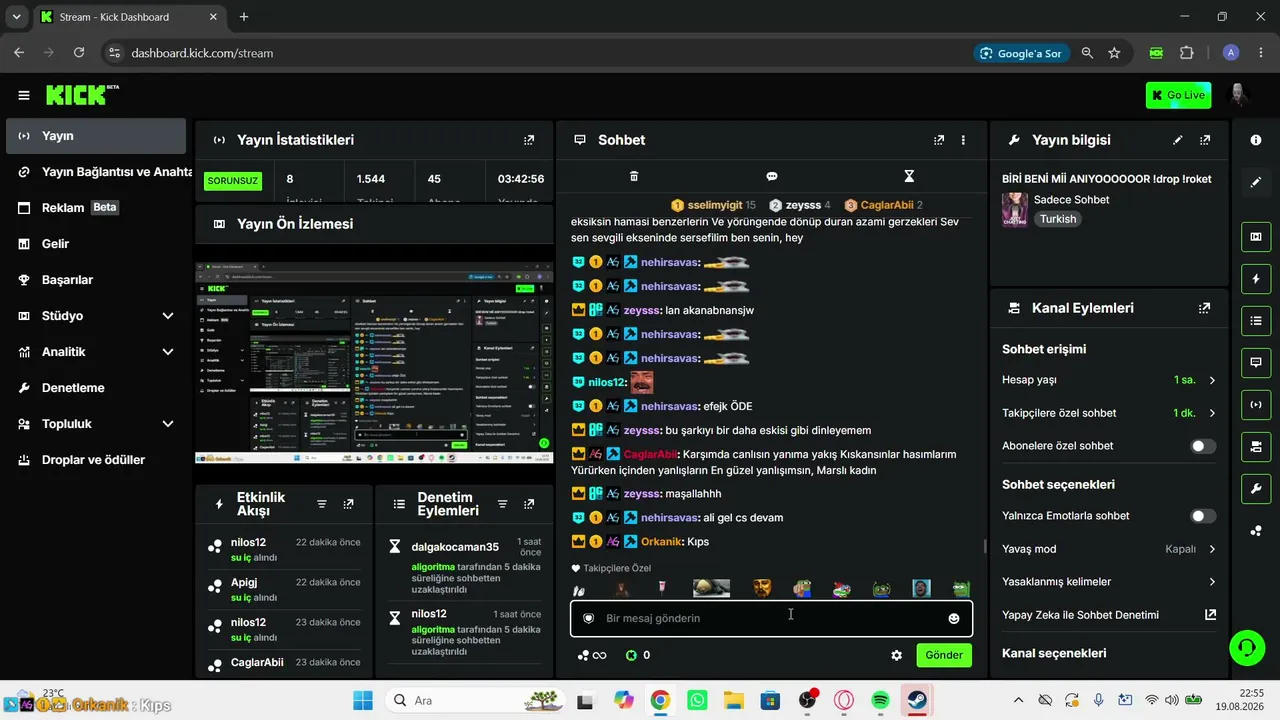Click the stream preview thumbnail
This screenshot has width=1280, height=720.
(374, 362)
